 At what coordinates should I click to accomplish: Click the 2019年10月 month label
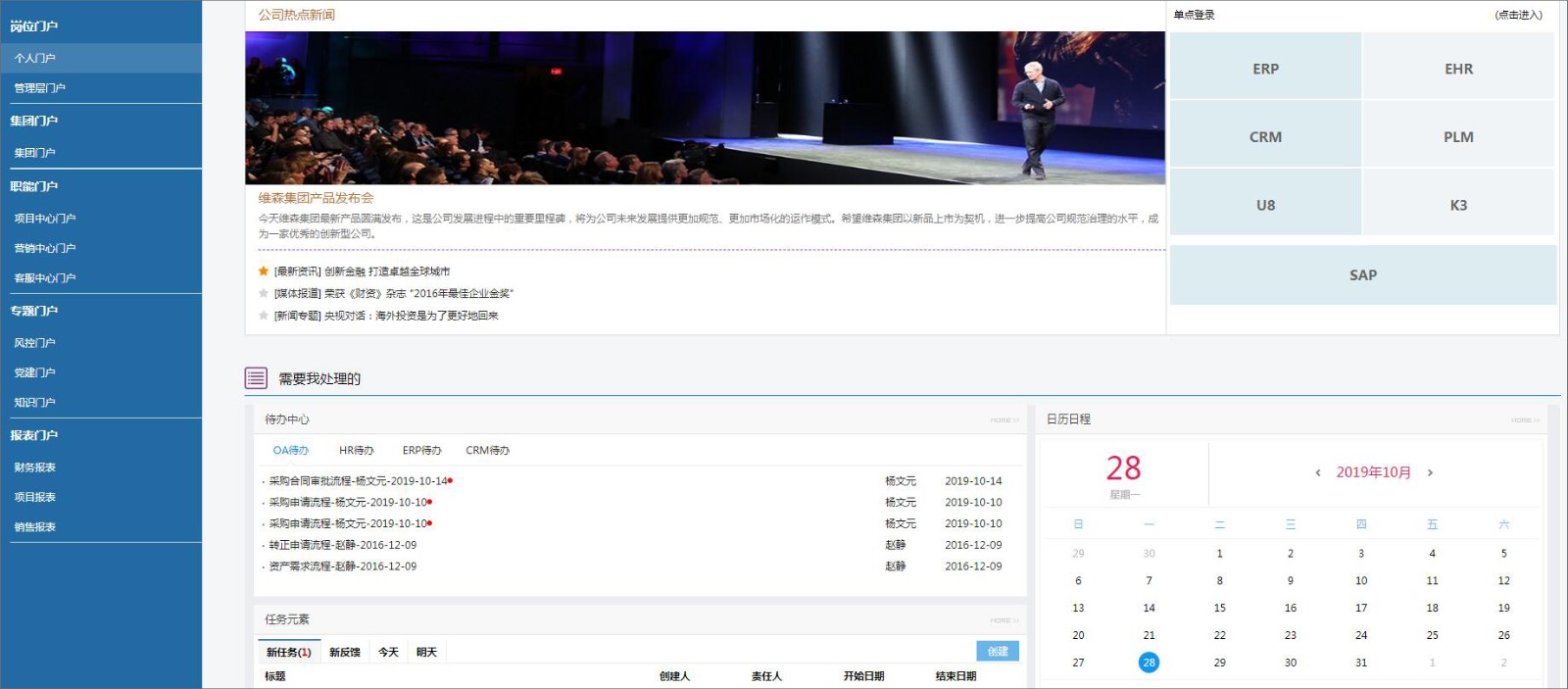point(1374,472)
